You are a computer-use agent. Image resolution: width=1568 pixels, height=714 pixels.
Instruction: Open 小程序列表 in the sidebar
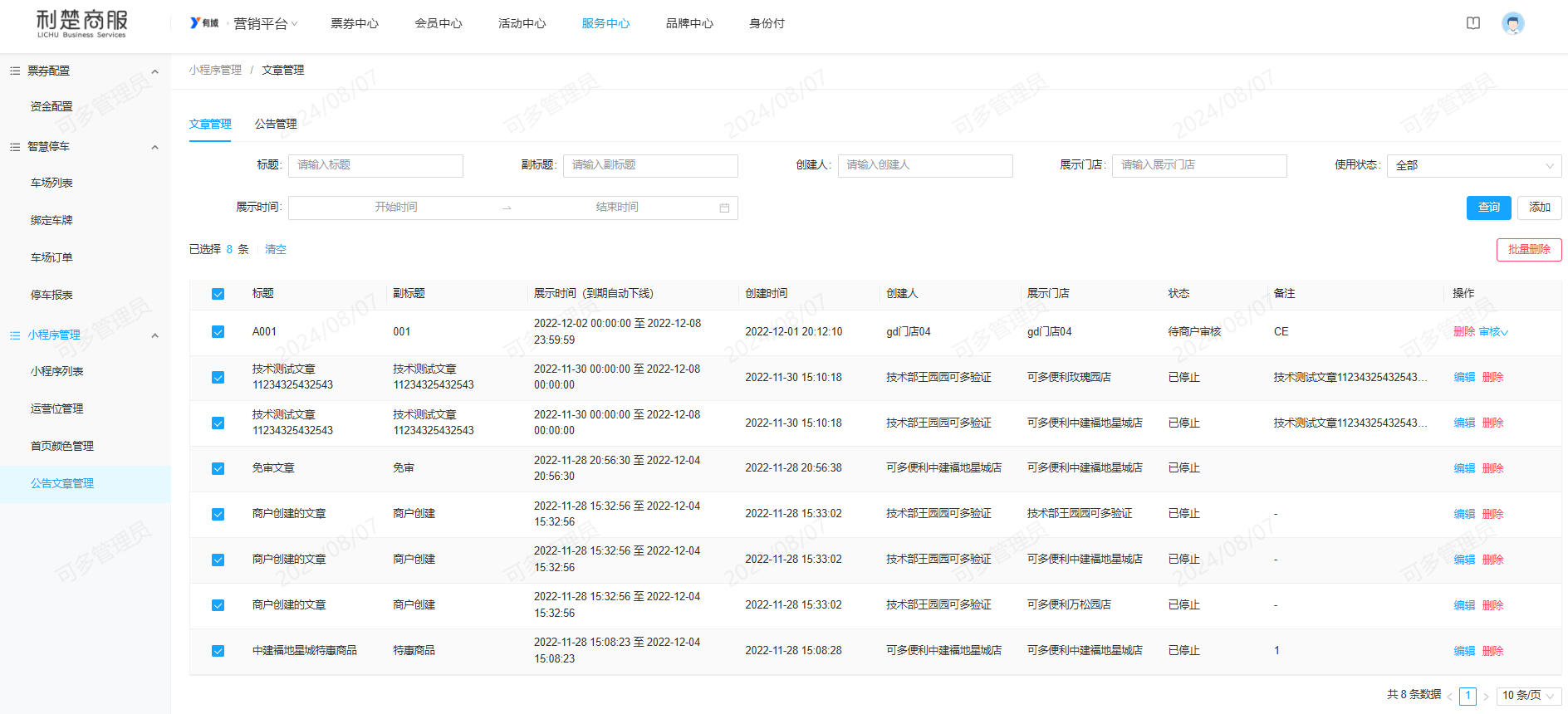point(56,371)
